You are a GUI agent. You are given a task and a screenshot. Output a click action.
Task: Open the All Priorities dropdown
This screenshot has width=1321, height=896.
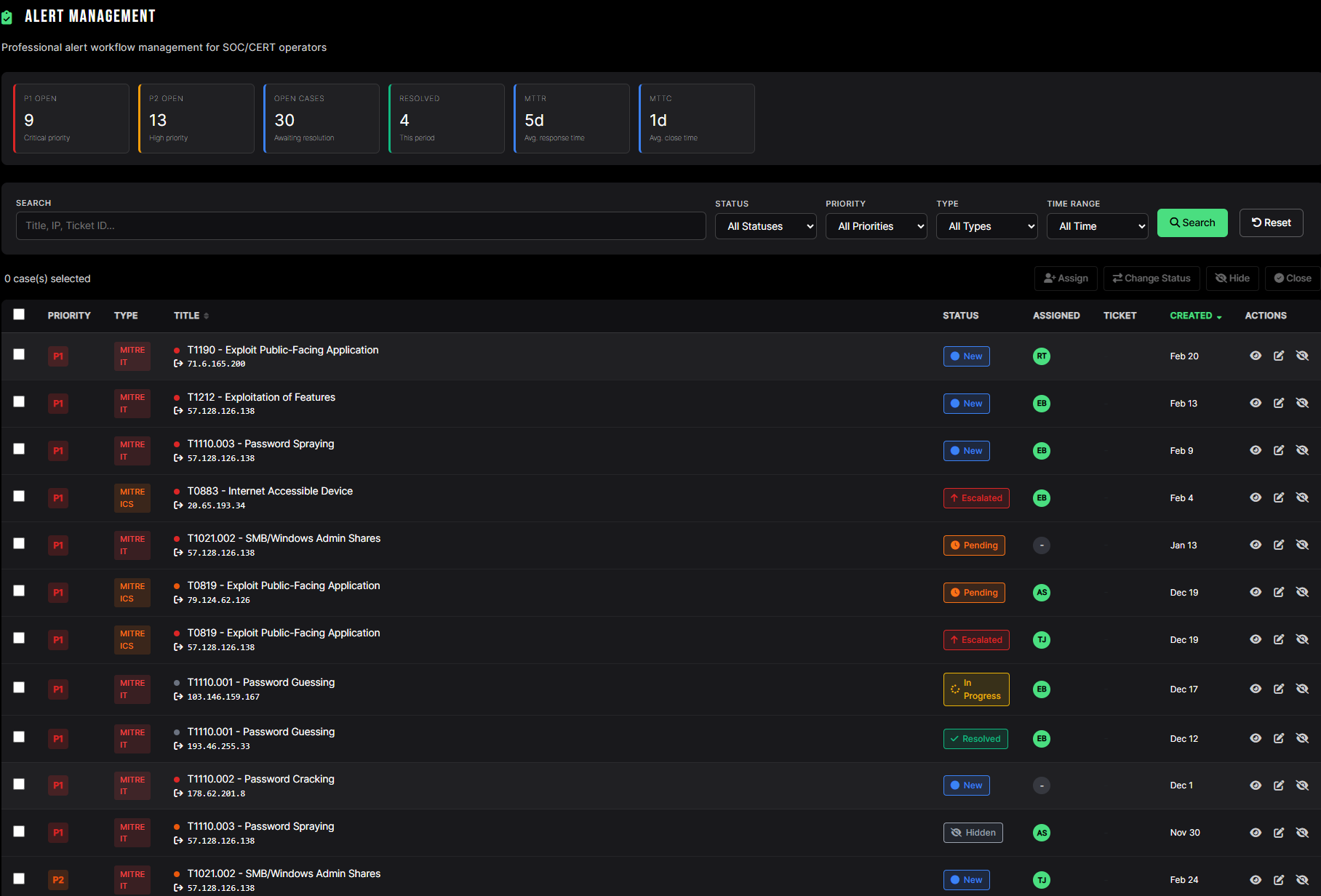pos(876,226)
